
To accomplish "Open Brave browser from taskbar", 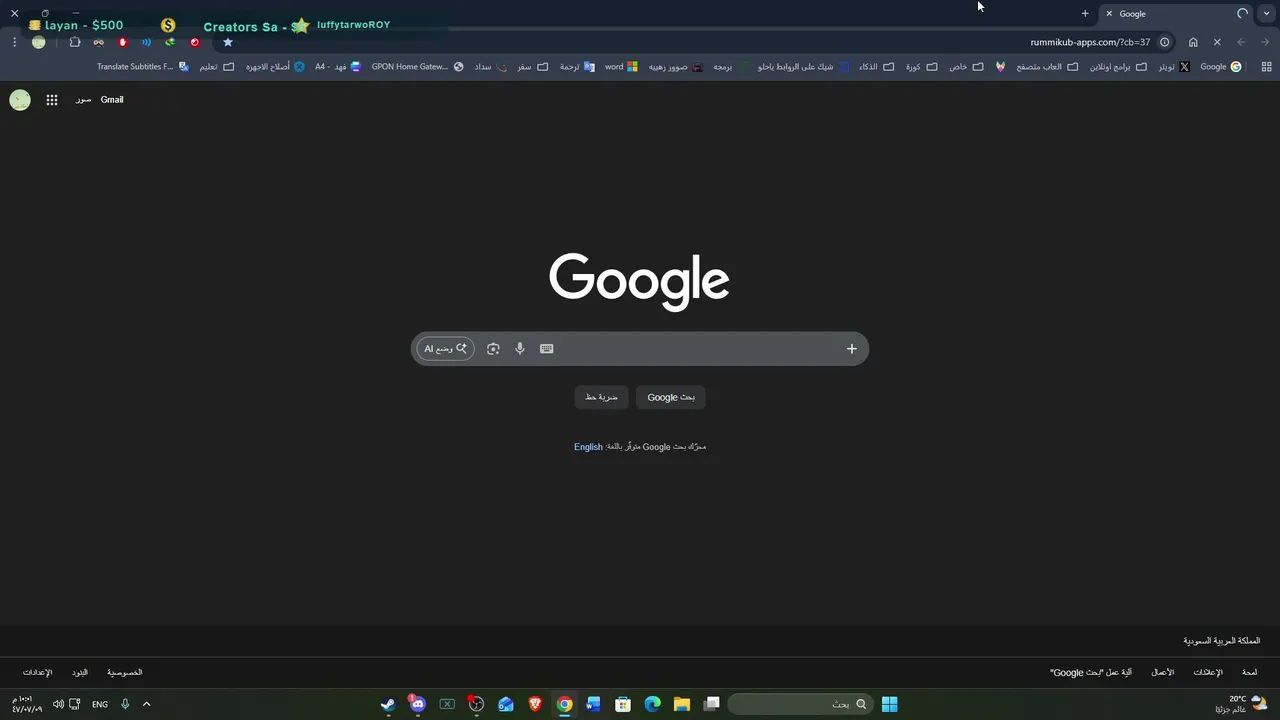I will pyautogui.click(x=535, y=704).
